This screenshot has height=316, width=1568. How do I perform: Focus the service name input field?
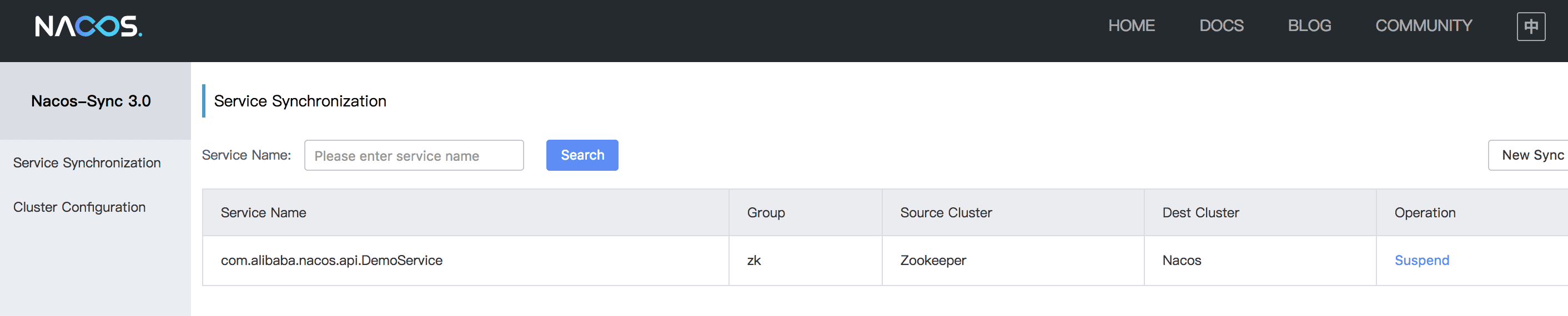413,156
